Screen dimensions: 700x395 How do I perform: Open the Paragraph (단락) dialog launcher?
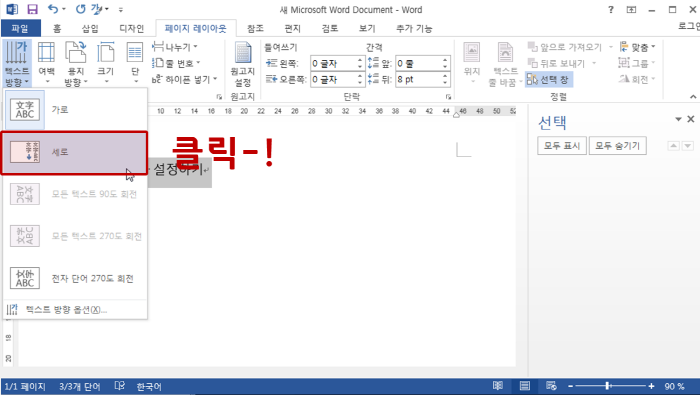448,96
